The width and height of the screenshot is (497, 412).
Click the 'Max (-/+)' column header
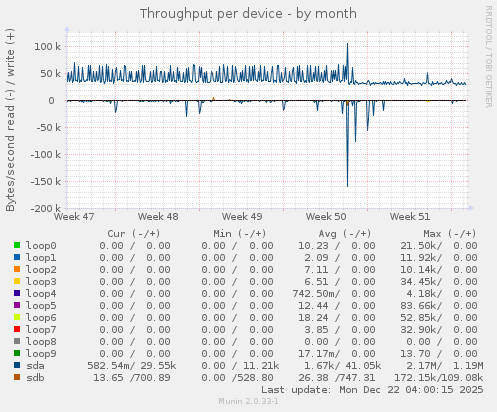tap(450, 234)
